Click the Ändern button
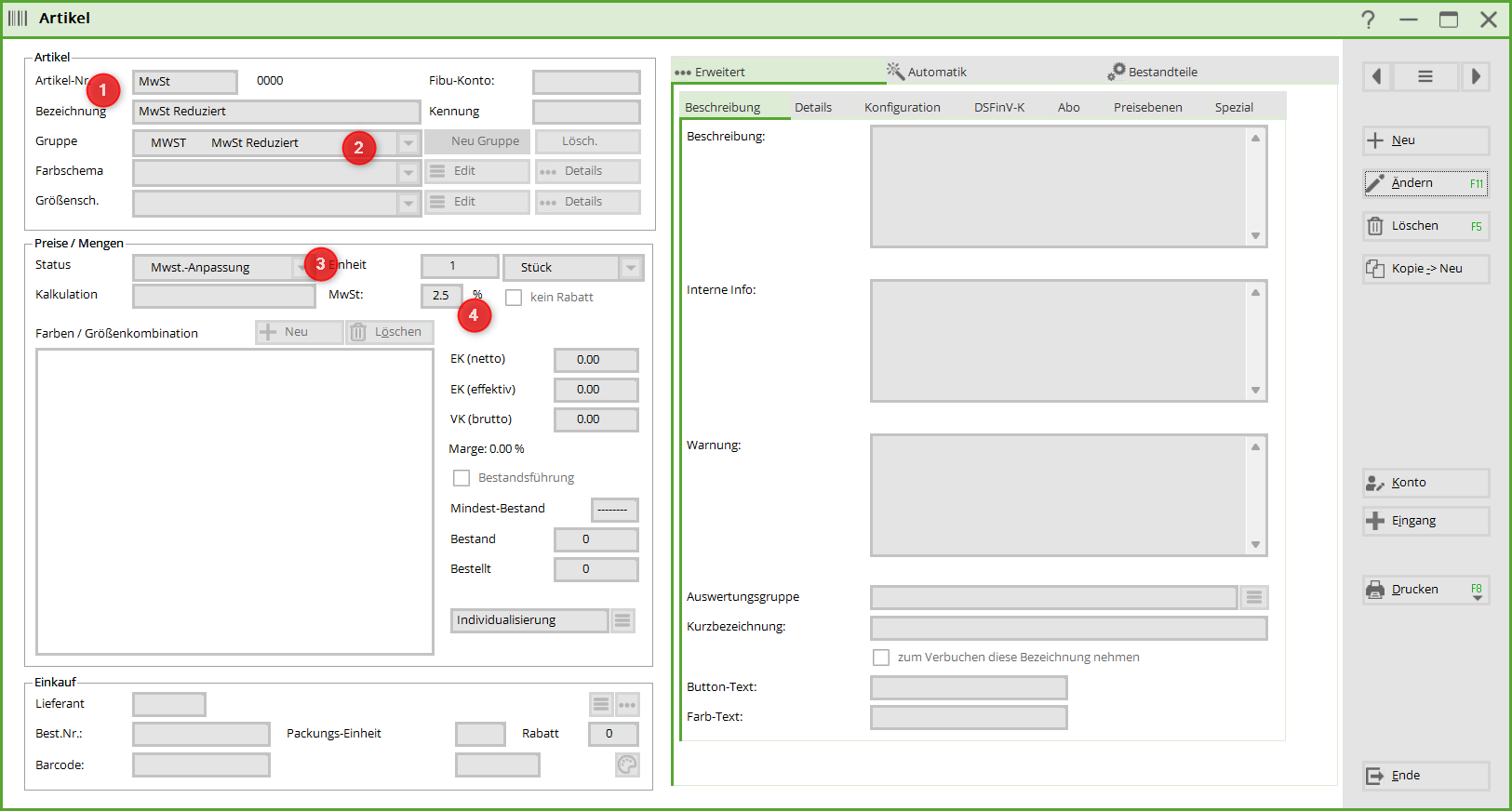 point(1425,183)
